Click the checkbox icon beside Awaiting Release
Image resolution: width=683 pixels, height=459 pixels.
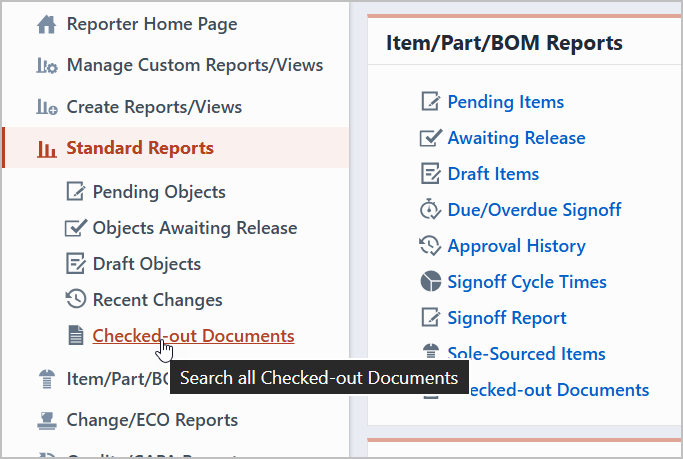430,138
